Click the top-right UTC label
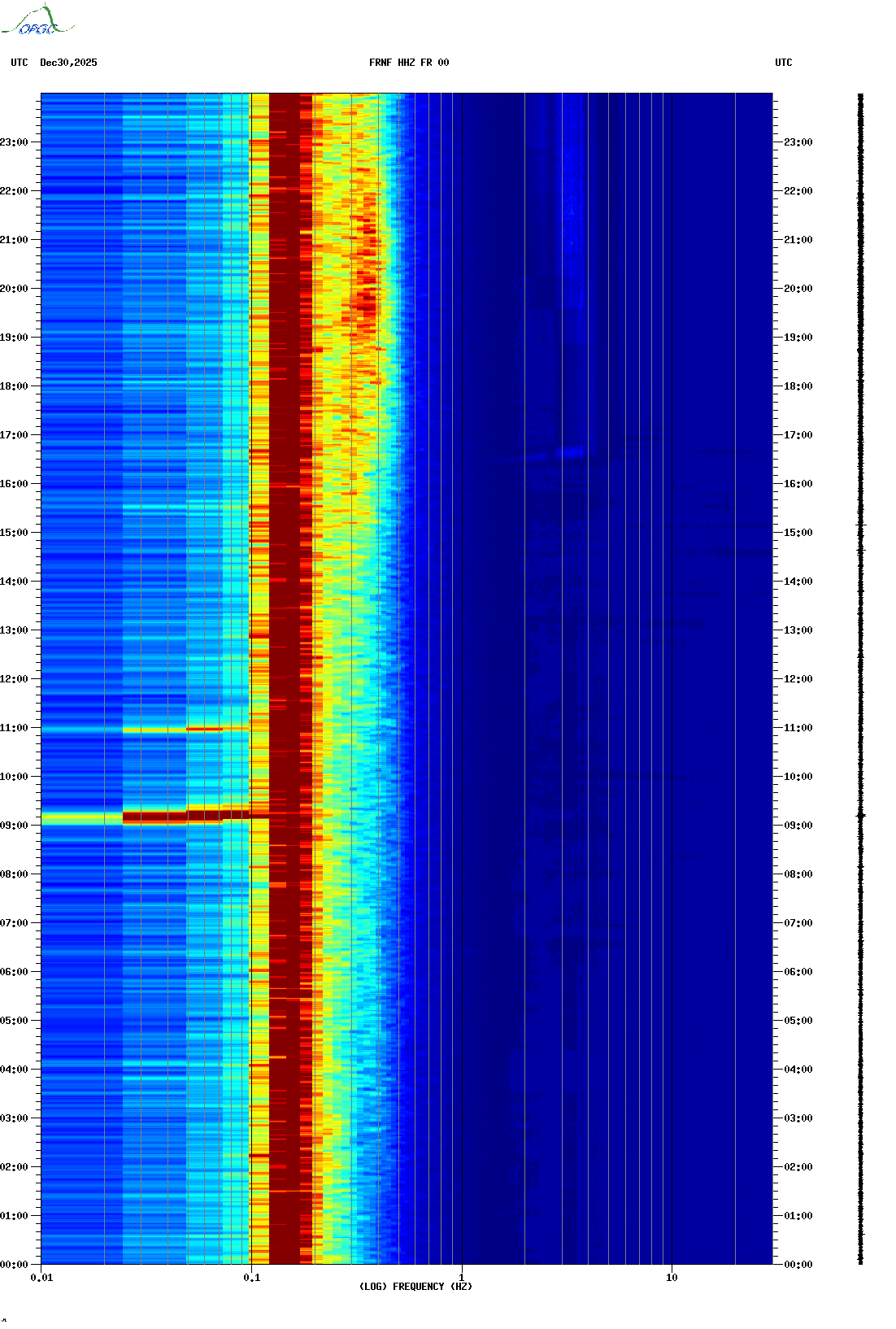 click(783, 63)
